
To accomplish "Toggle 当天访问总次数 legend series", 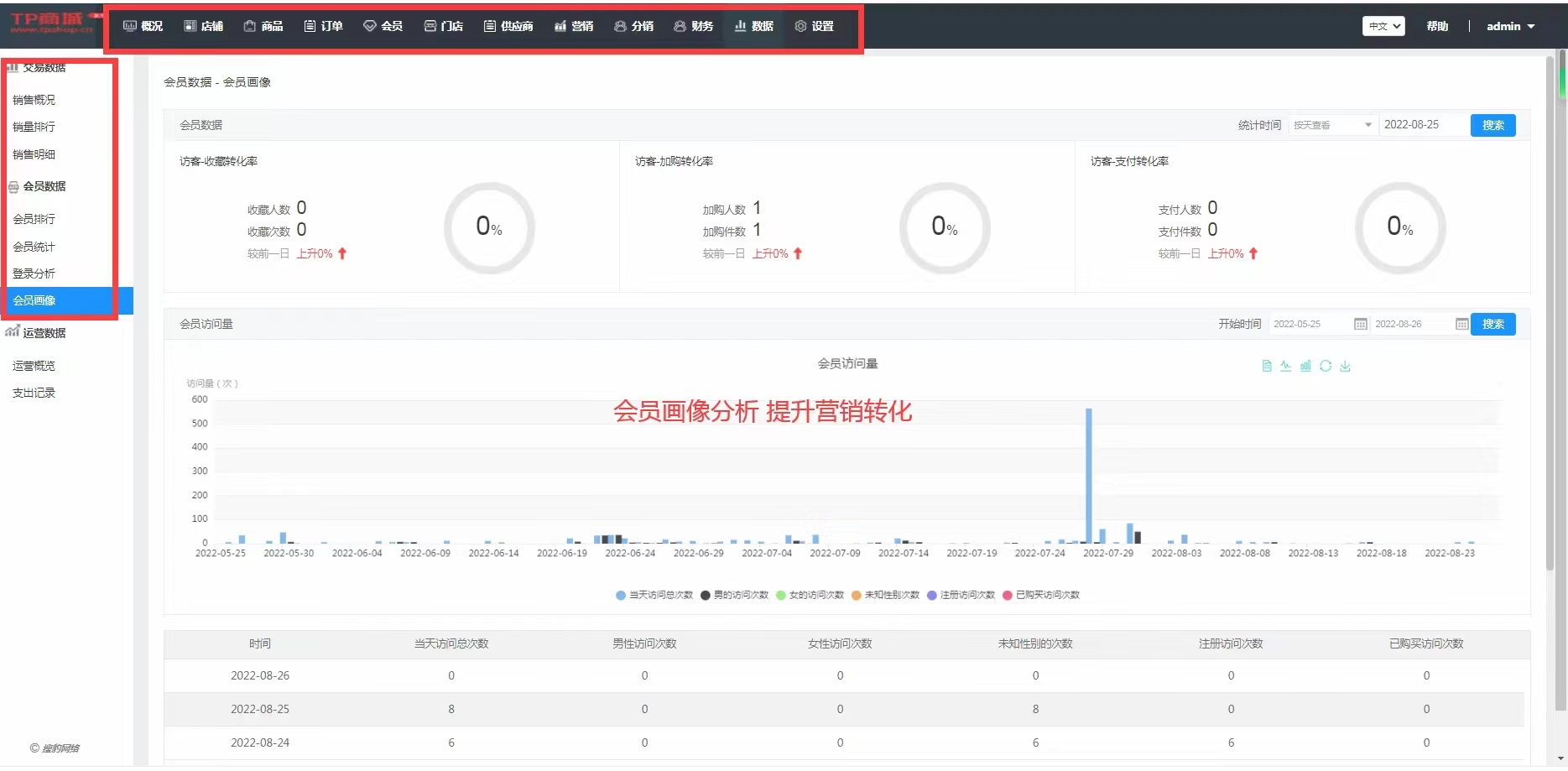I will 654,595.
